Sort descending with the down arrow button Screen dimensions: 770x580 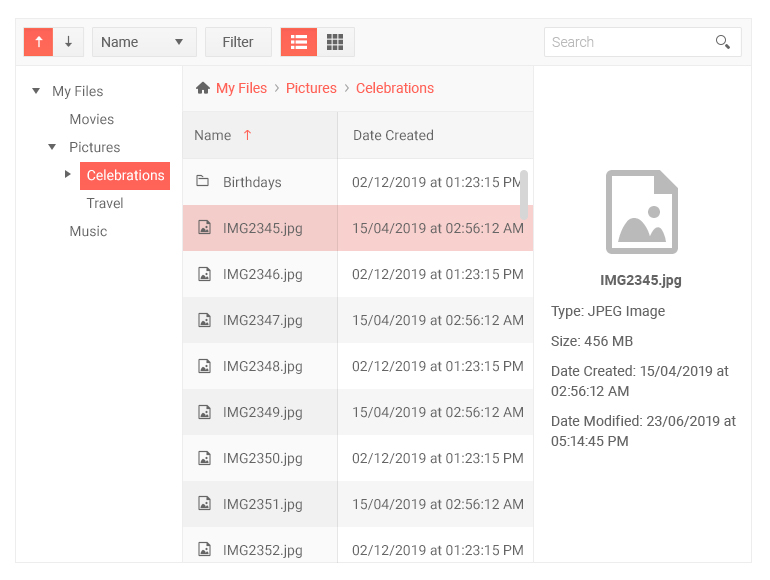coord(68,42)
